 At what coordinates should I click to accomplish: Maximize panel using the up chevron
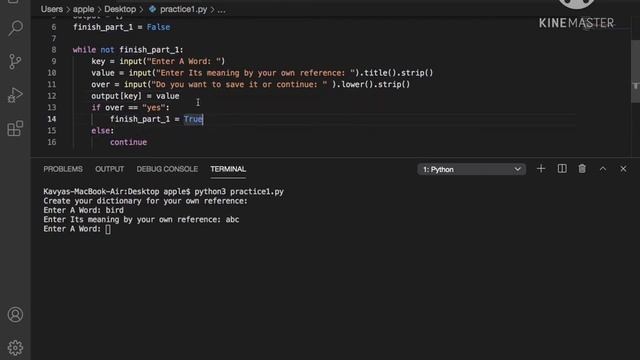click(603, 169)
